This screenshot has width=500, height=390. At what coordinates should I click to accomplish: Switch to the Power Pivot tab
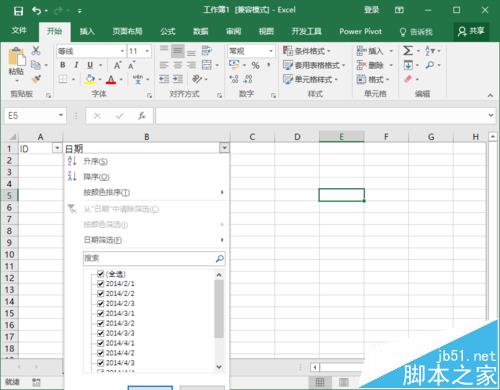[x=360, y=31]
